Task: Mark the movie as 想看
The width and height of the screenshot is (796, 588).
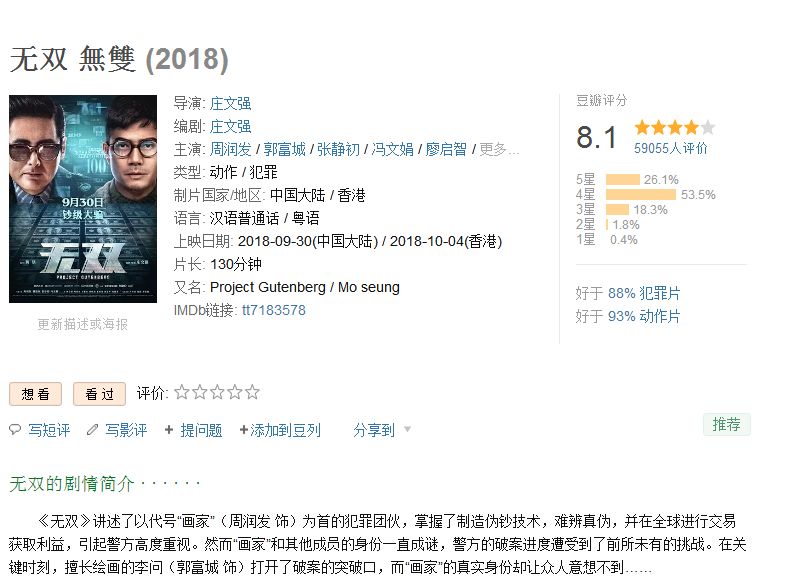Action: pyautogui.click(x=36, y=394)
